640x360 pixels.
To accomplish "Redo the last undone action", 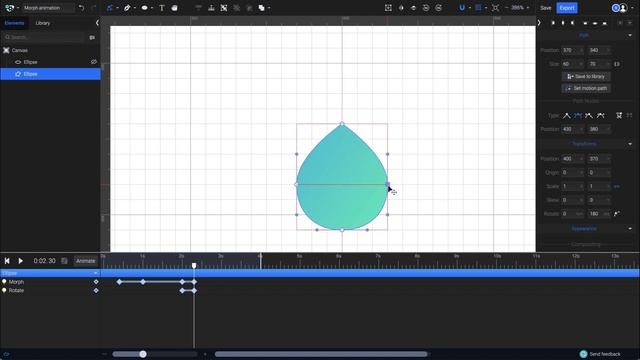I will pyautogui.click(x=93, y=8).
